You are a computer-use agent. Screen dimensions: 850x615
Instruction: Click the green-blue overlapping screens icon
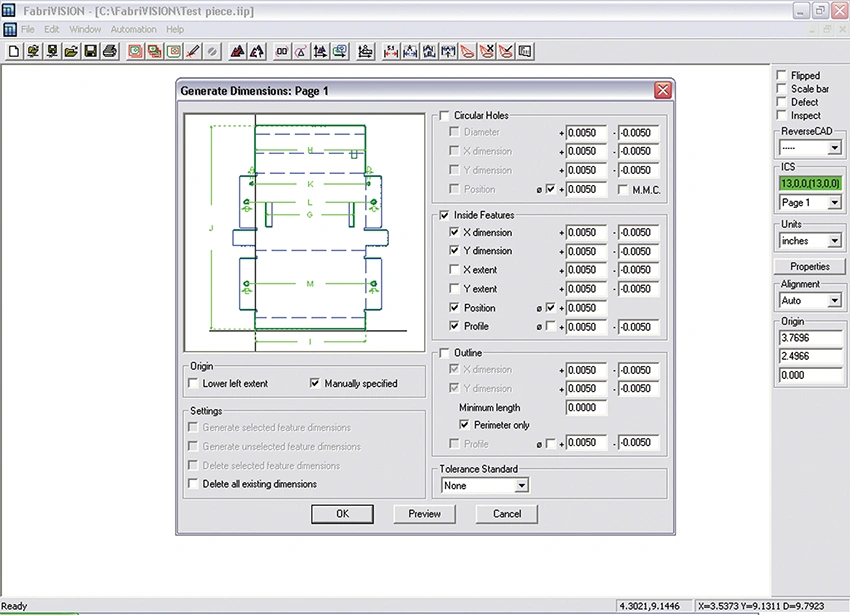pos(340,52)
